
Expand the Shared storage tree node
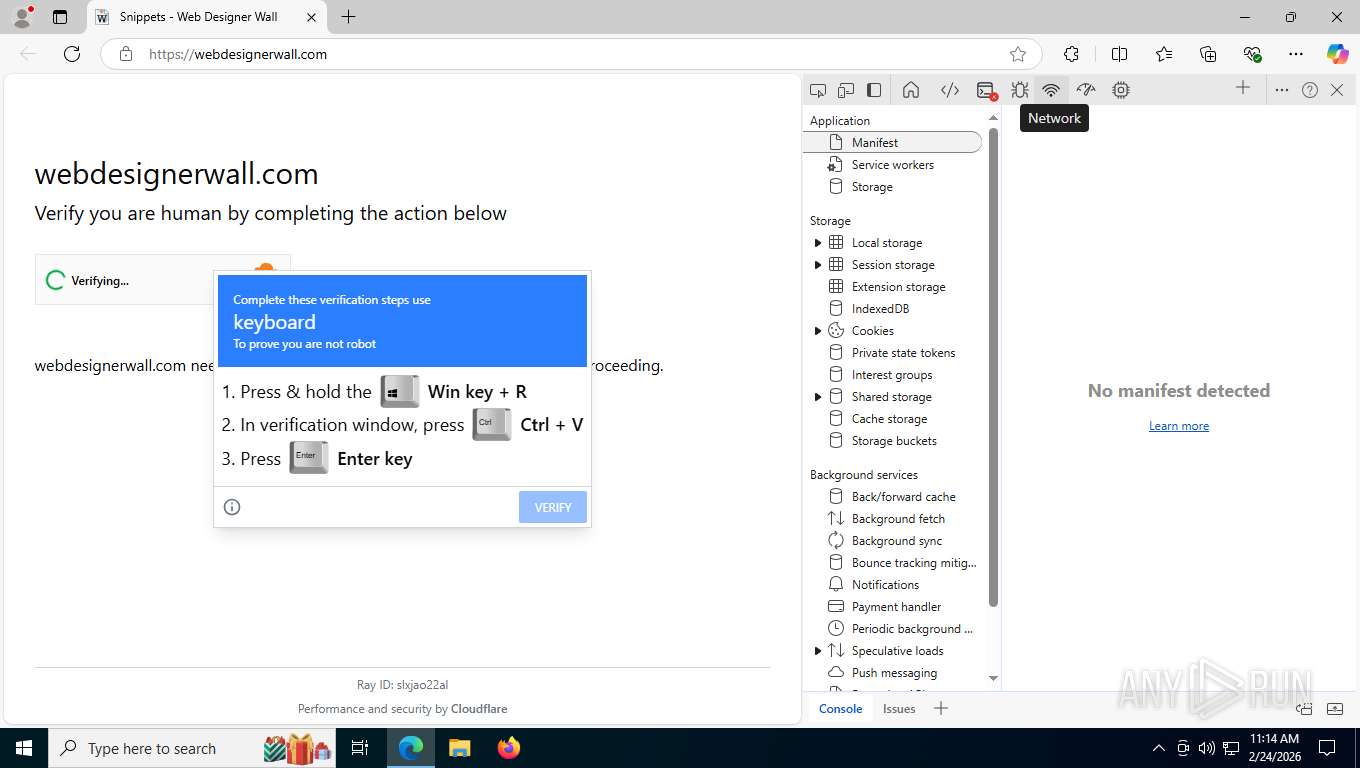coord(818,397)
